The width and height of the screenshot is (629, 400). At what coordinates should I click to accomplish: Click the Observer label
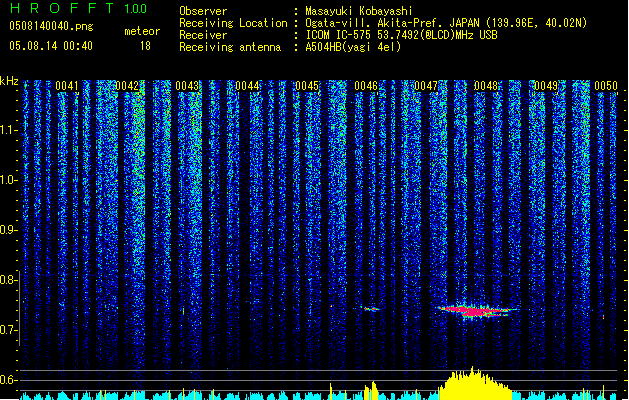[x=203, y=11]
